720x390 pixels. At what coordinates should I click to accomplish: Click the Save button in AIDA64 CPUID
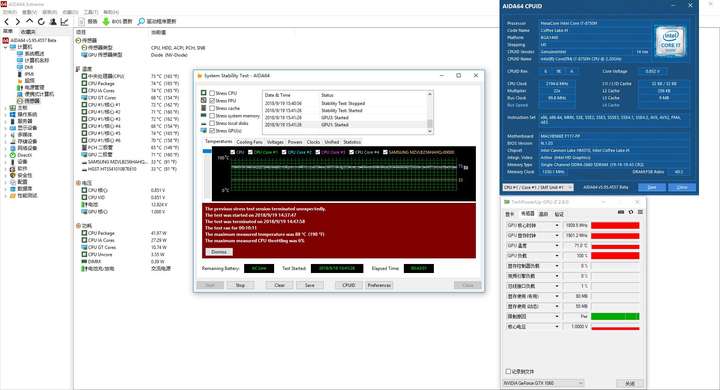click(x=652, y=187)
